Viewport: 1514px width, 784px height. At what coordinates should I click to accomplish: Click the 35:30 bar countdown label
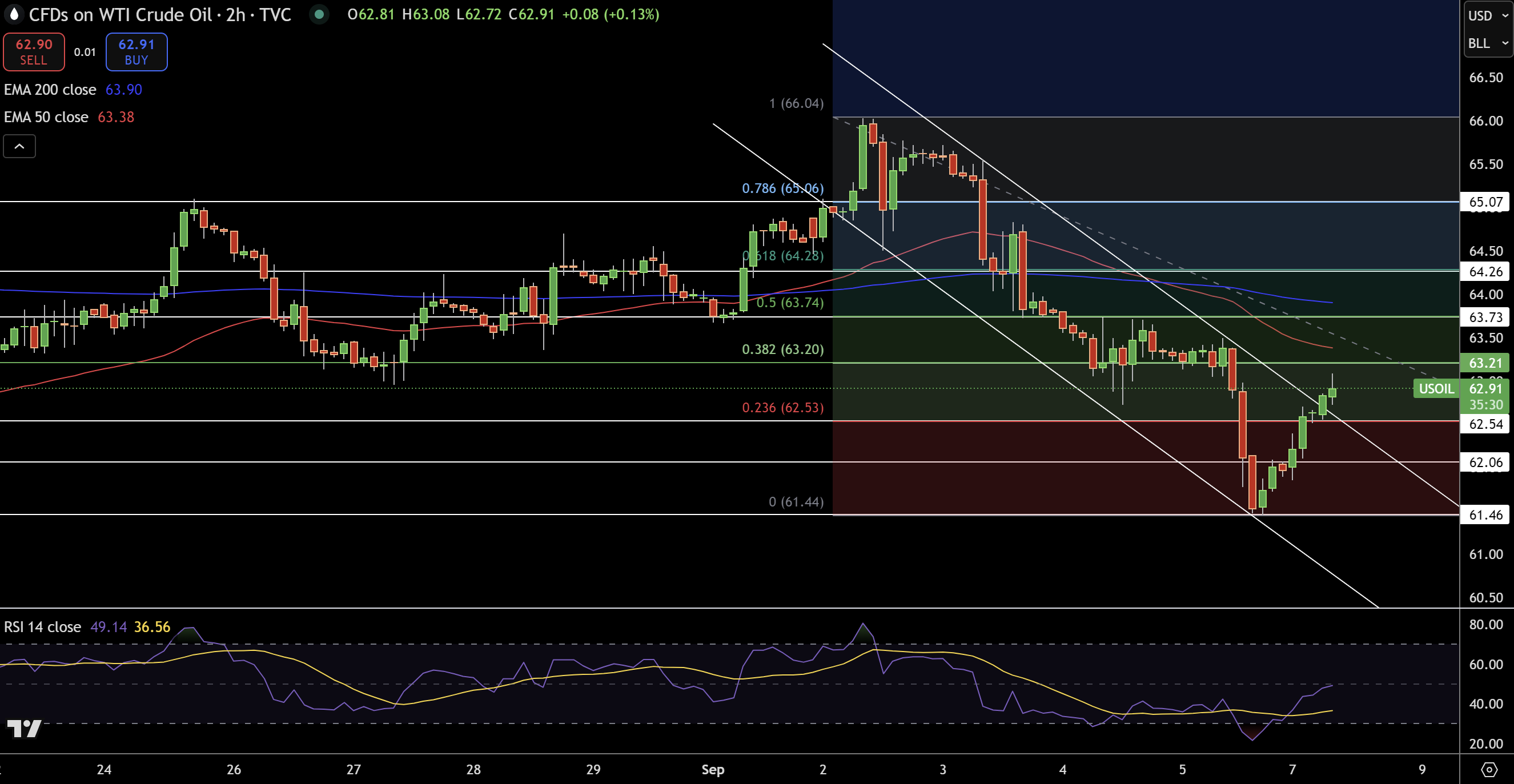(x=1486, y=404)
